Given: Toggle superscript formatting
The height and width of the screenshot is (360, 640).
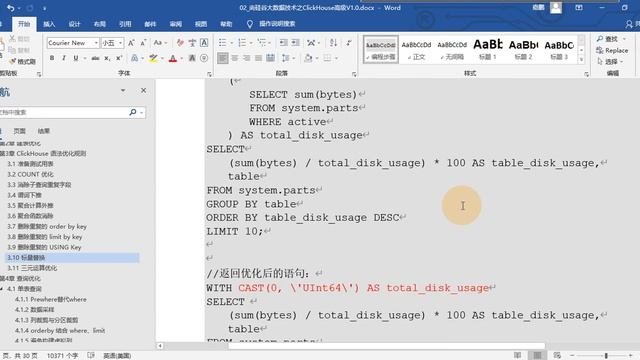Looking at the screenshot, I should pos(119,58).
